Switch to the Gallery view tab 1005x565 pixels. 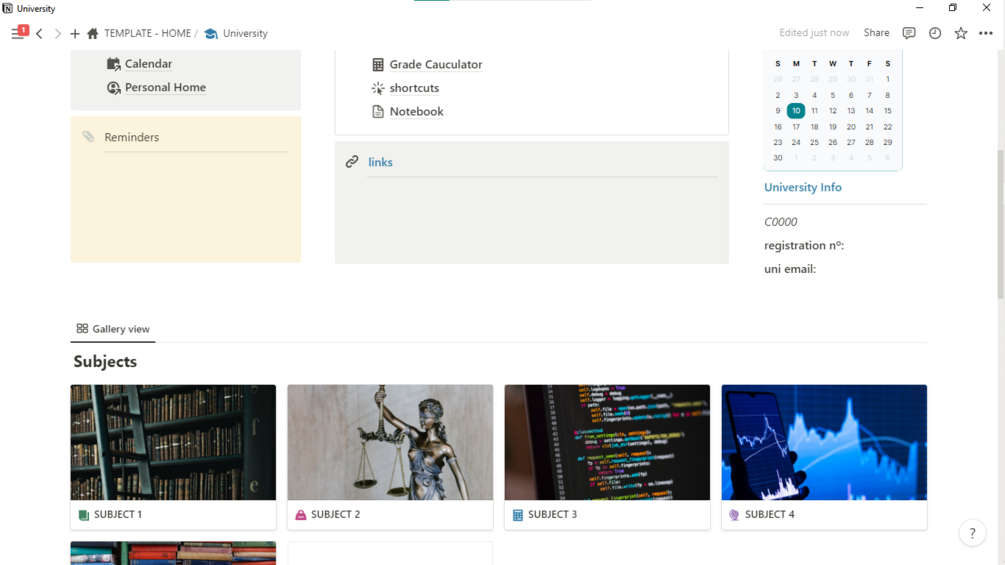(113, 329)
